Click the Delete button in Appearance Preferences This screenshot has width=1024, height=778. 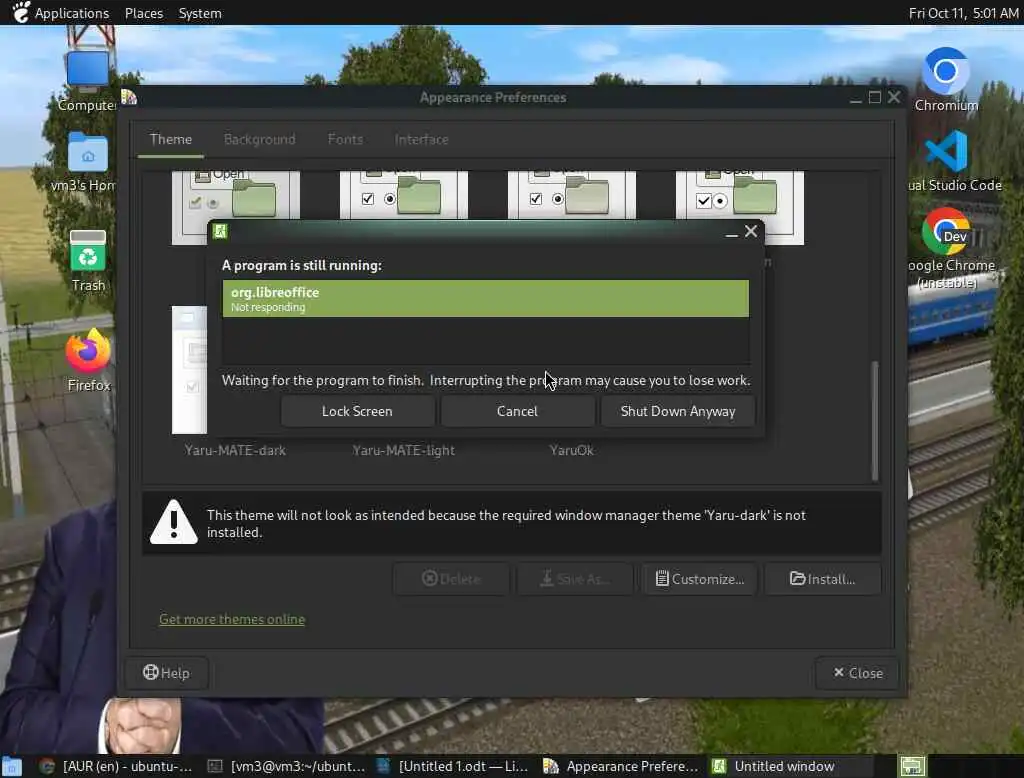(x=451, y=579)
